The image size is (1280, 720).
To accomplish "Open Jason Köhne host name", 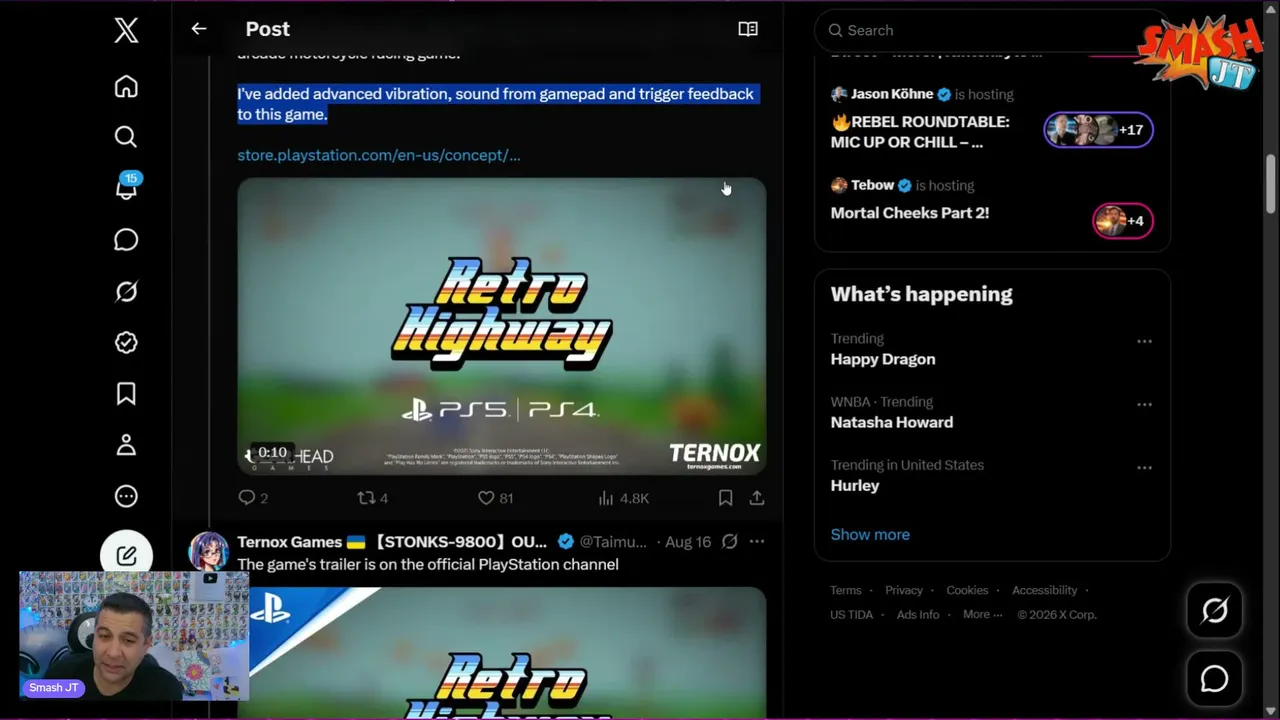I will point(892,94).
